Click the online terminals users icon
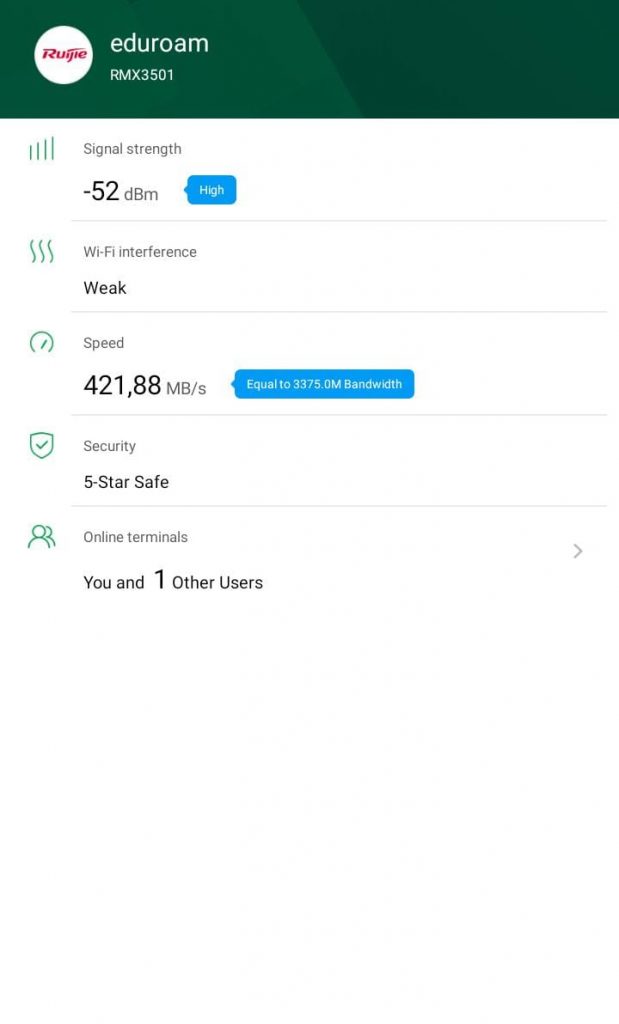The height and width of the screenshot is (1024, 619). coord(41,537)
